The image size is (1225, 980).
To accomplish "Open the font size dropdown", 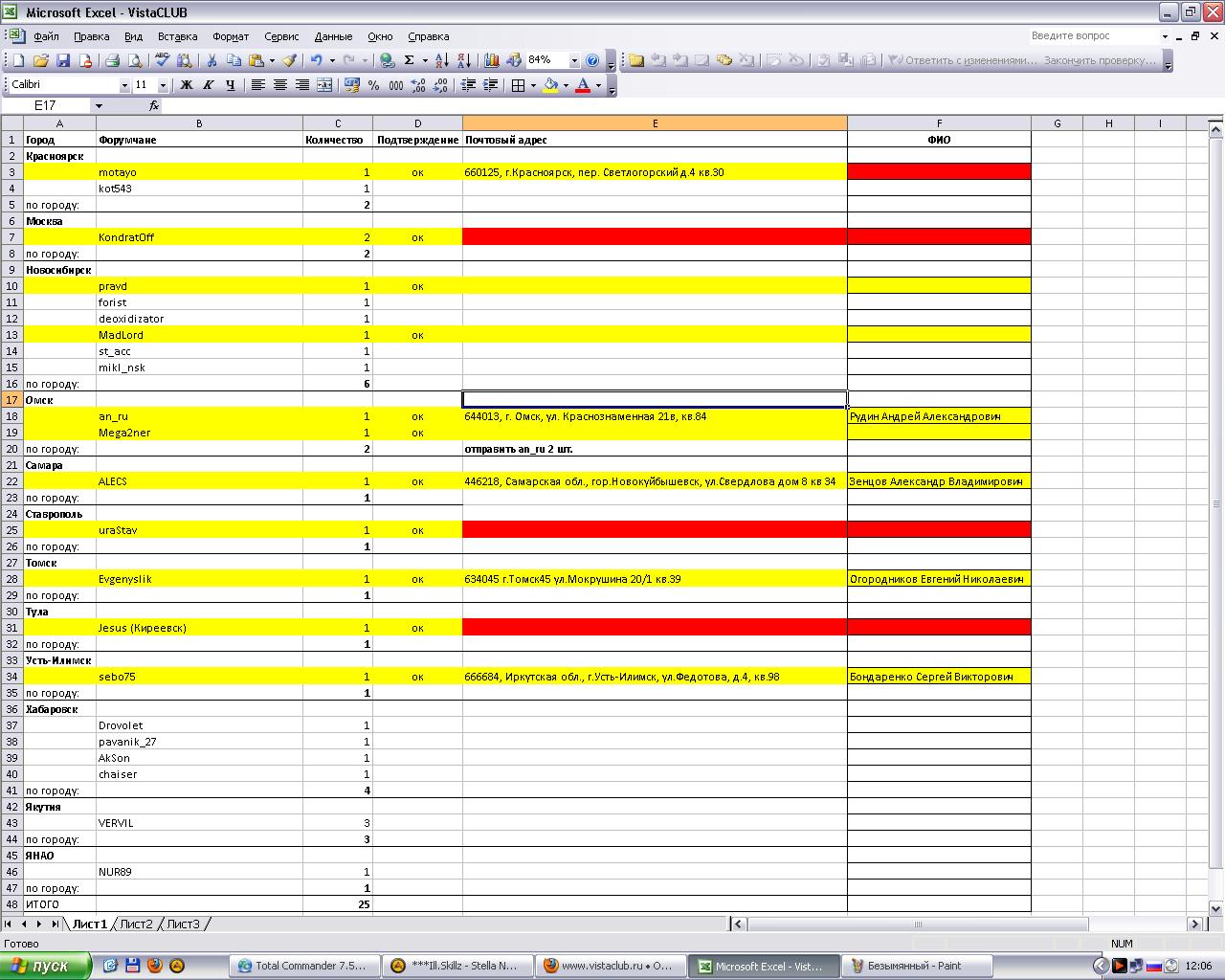I will [163, 85].
